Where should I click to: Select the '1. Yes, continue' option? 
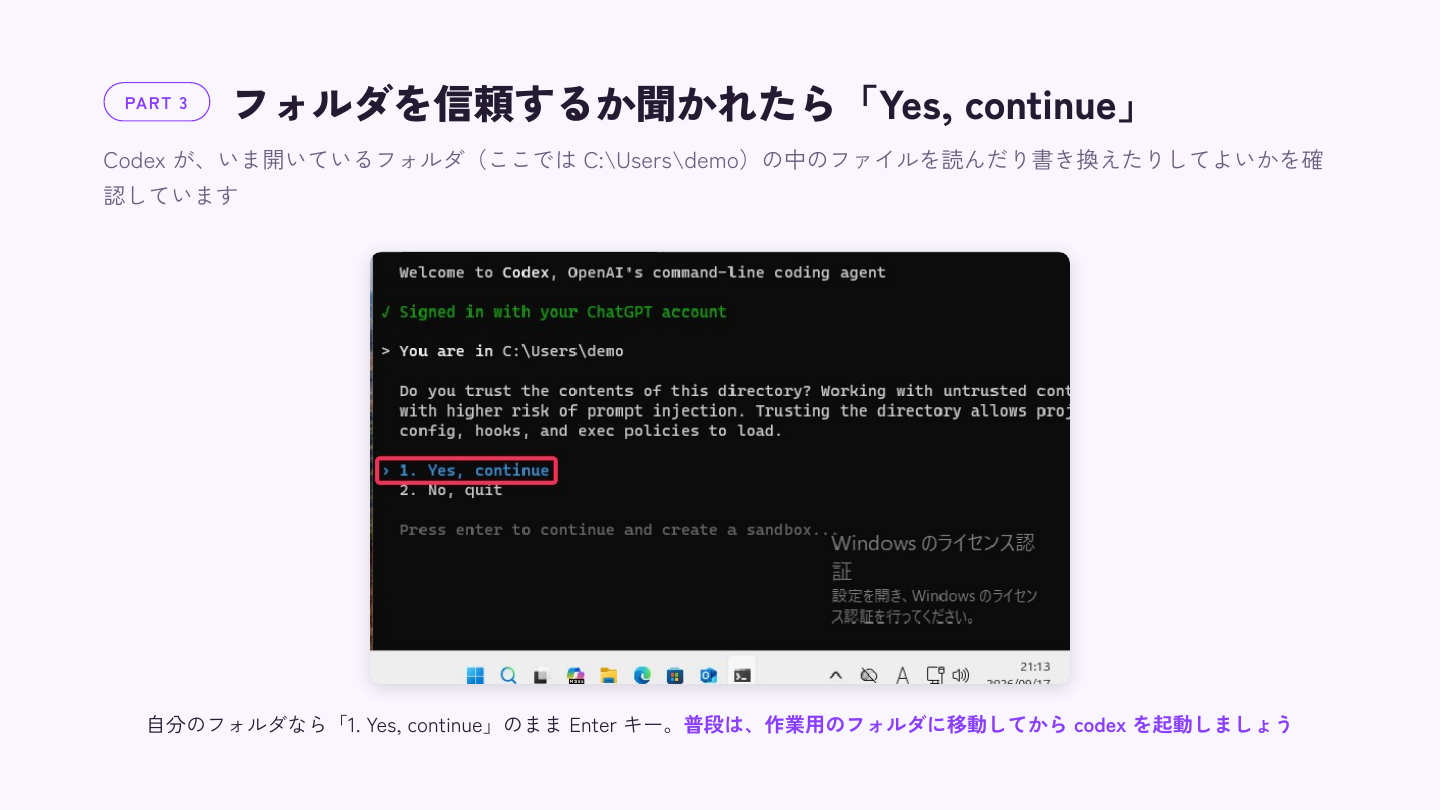coord(466,470)
